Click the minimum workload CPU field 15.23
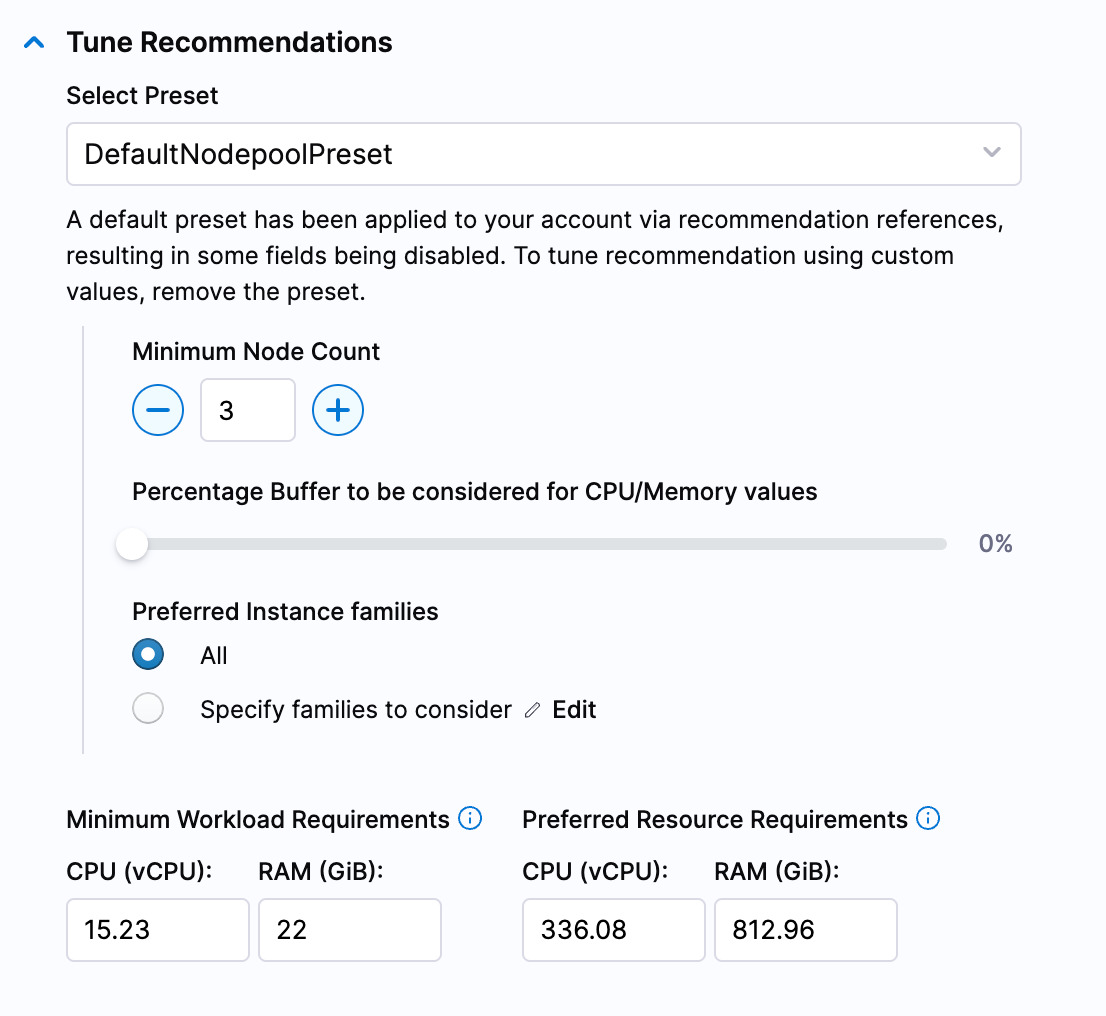The image size is (1106, 1016). pos(157,930)
